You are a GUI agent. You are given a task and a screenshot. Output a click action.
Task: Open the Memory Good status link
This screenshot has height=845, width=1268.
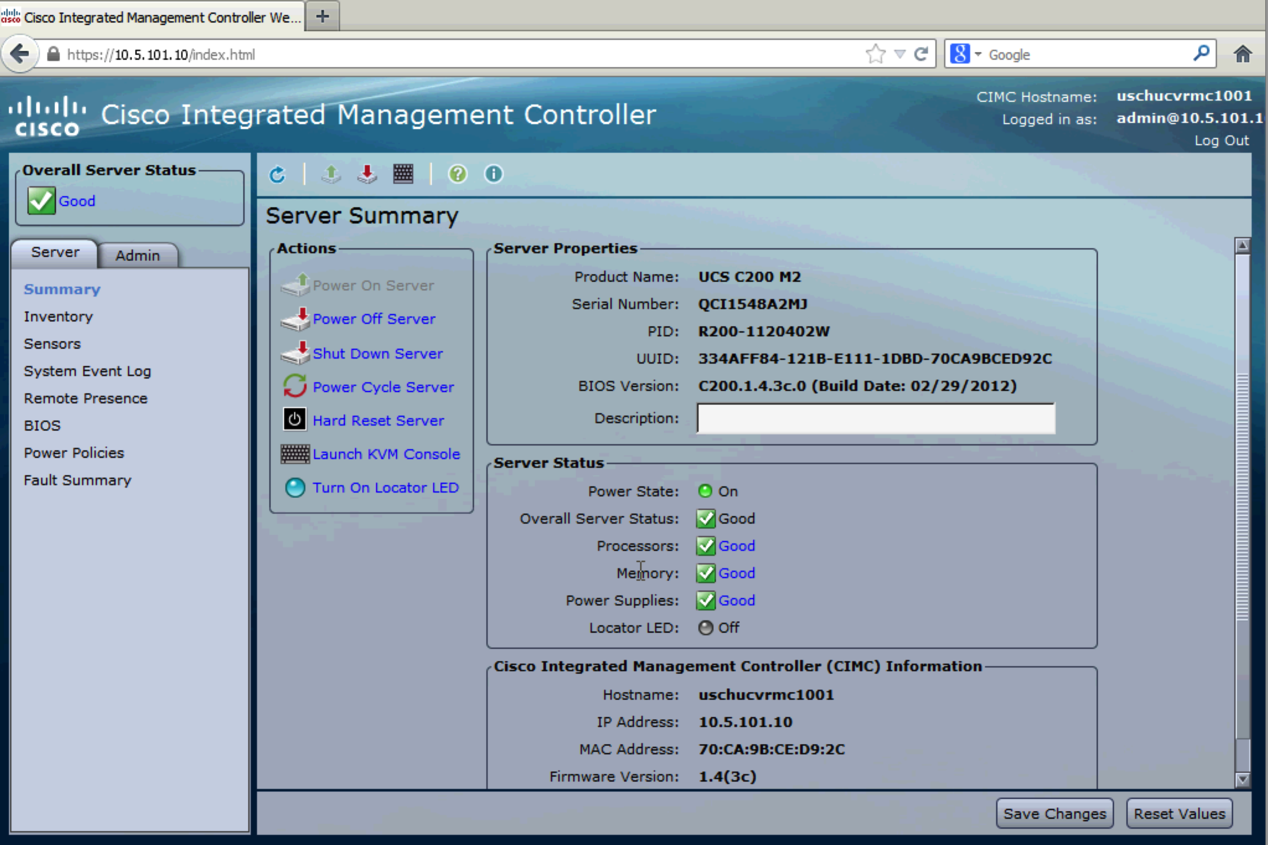[737, 573]
